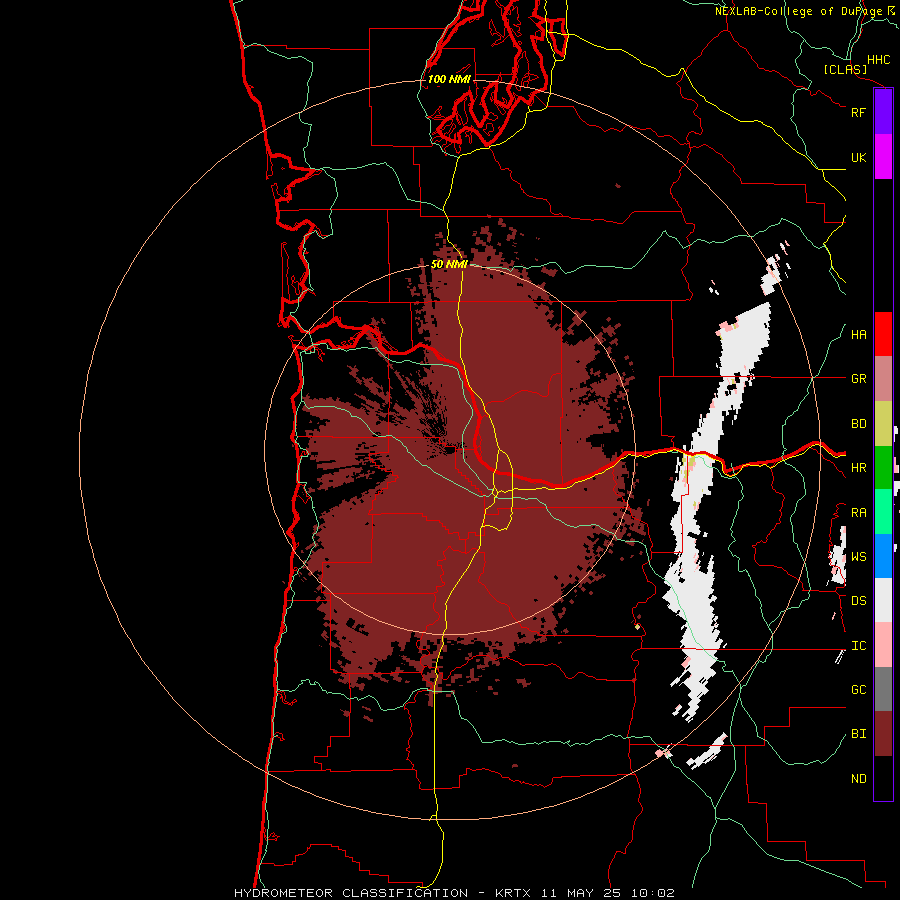Click the [CLAS] units label
Screen dimensions: 900x900
point(845,69)
